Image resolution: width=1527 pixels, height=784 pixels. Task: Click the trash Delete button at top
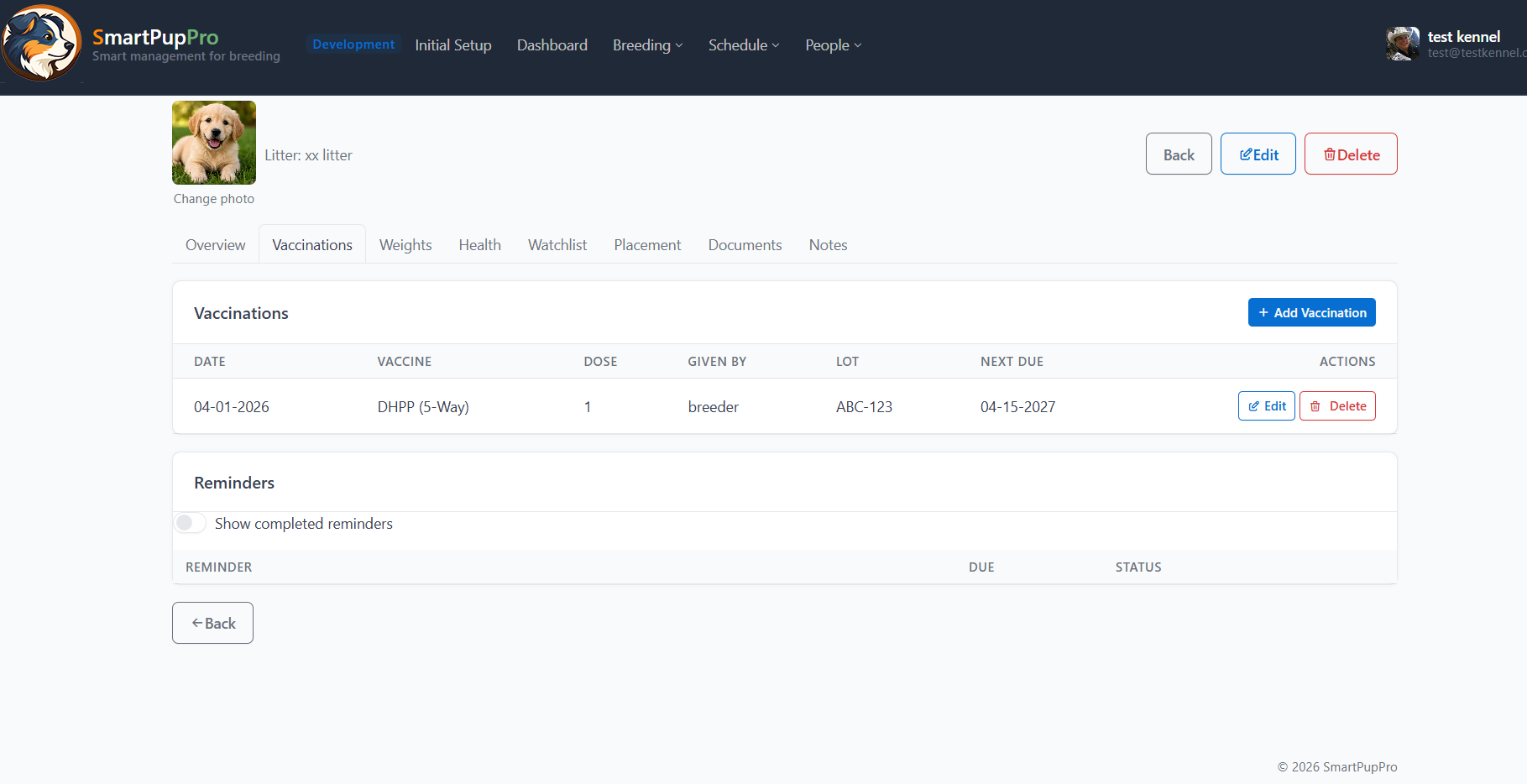click(x=1350, y=154)
